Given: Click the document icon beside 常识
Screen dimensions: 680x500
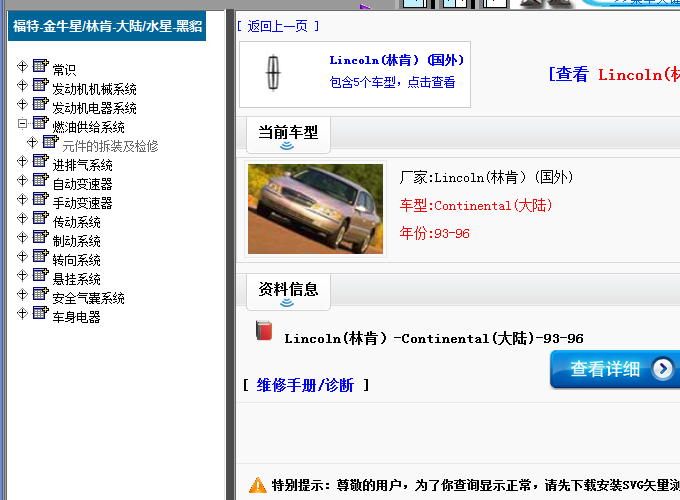Looking at the screenshot, I should pyautogui.click(x=41, y=65).
